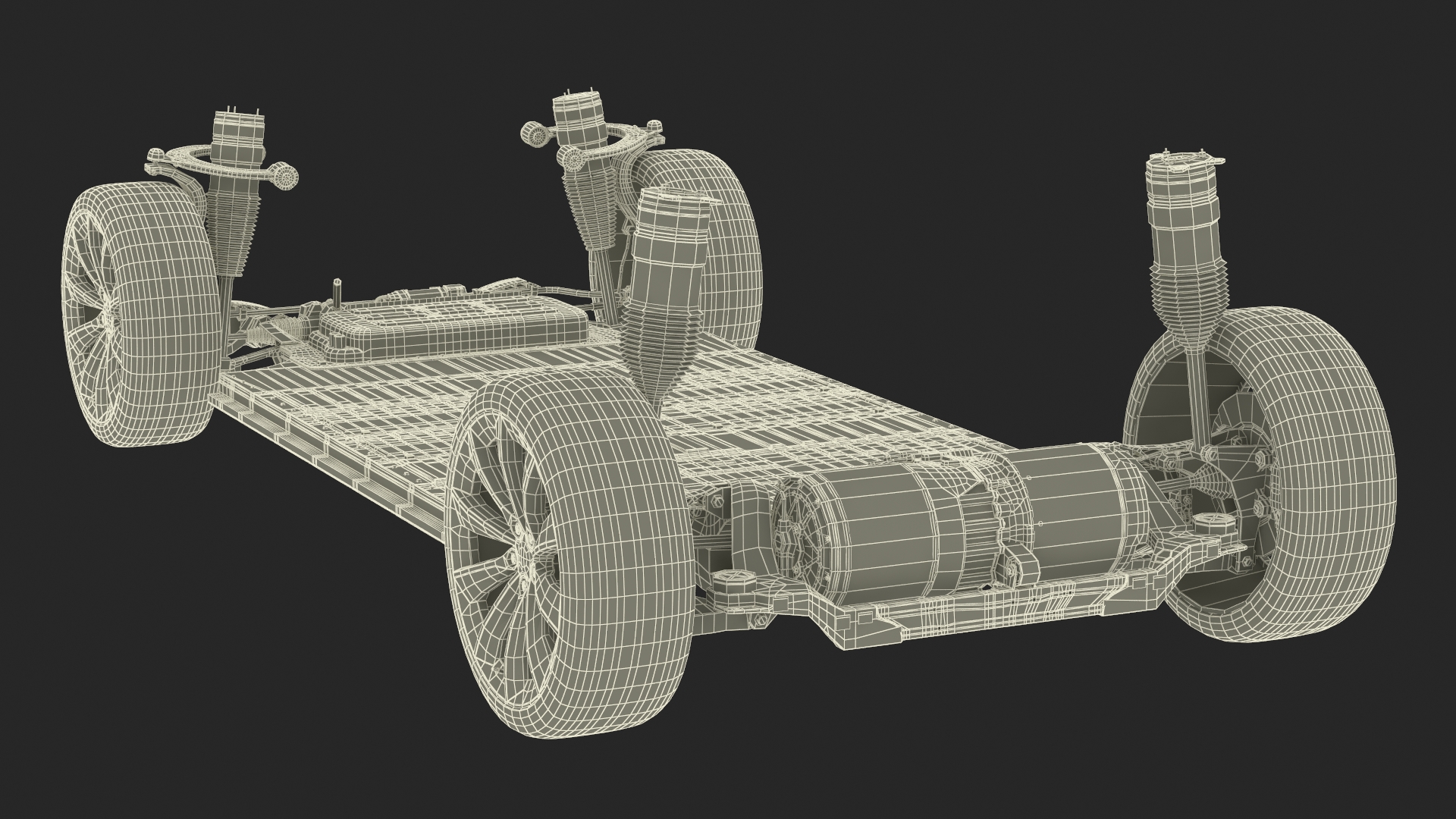Viewport: 1456px width, 819px height.
Task: Click the top-center rear suspension strut
Action: click(584, 121)
